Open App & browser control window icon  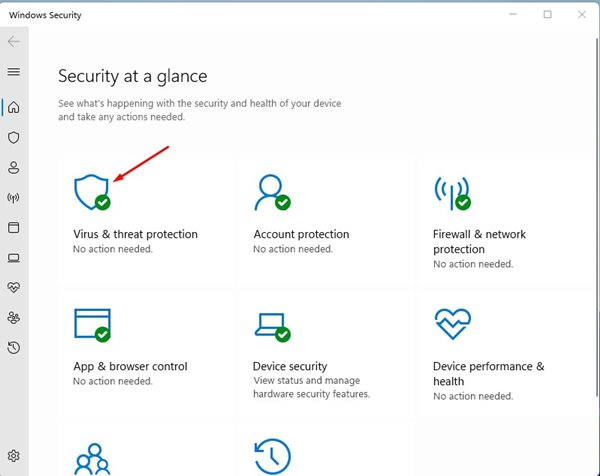(x=91, y=324)
